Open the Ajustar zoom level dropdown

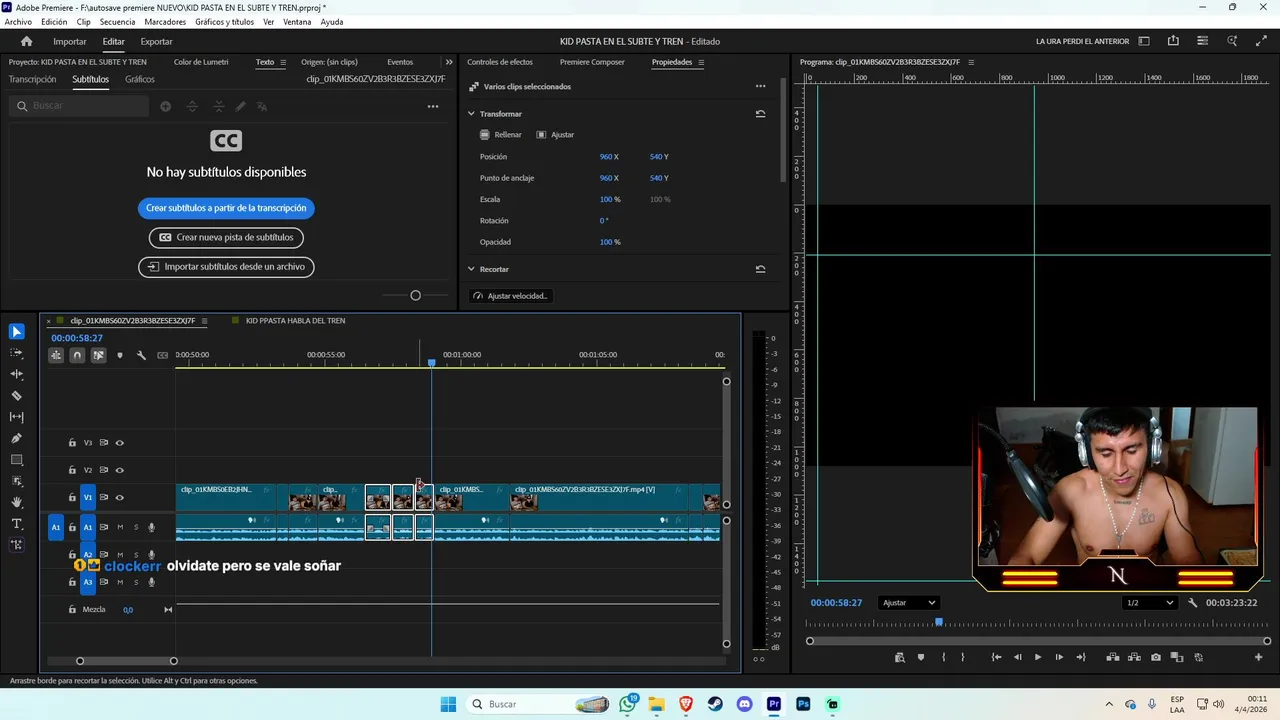[908, 603]
